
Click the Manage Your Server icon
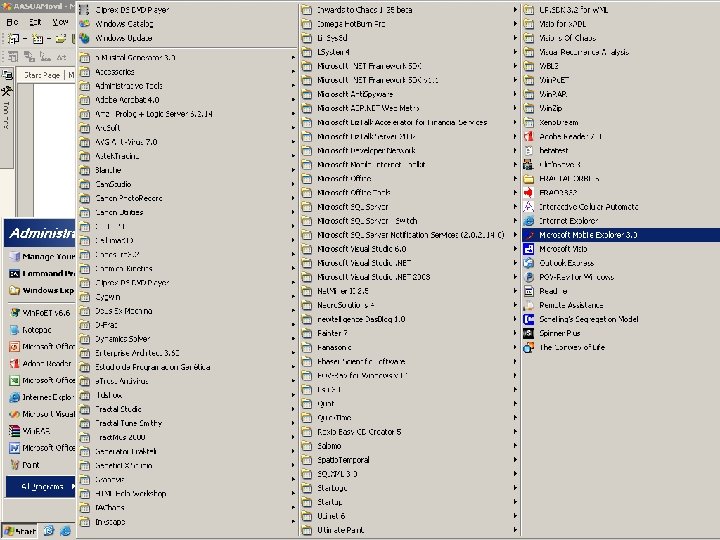tap(15, 256)
